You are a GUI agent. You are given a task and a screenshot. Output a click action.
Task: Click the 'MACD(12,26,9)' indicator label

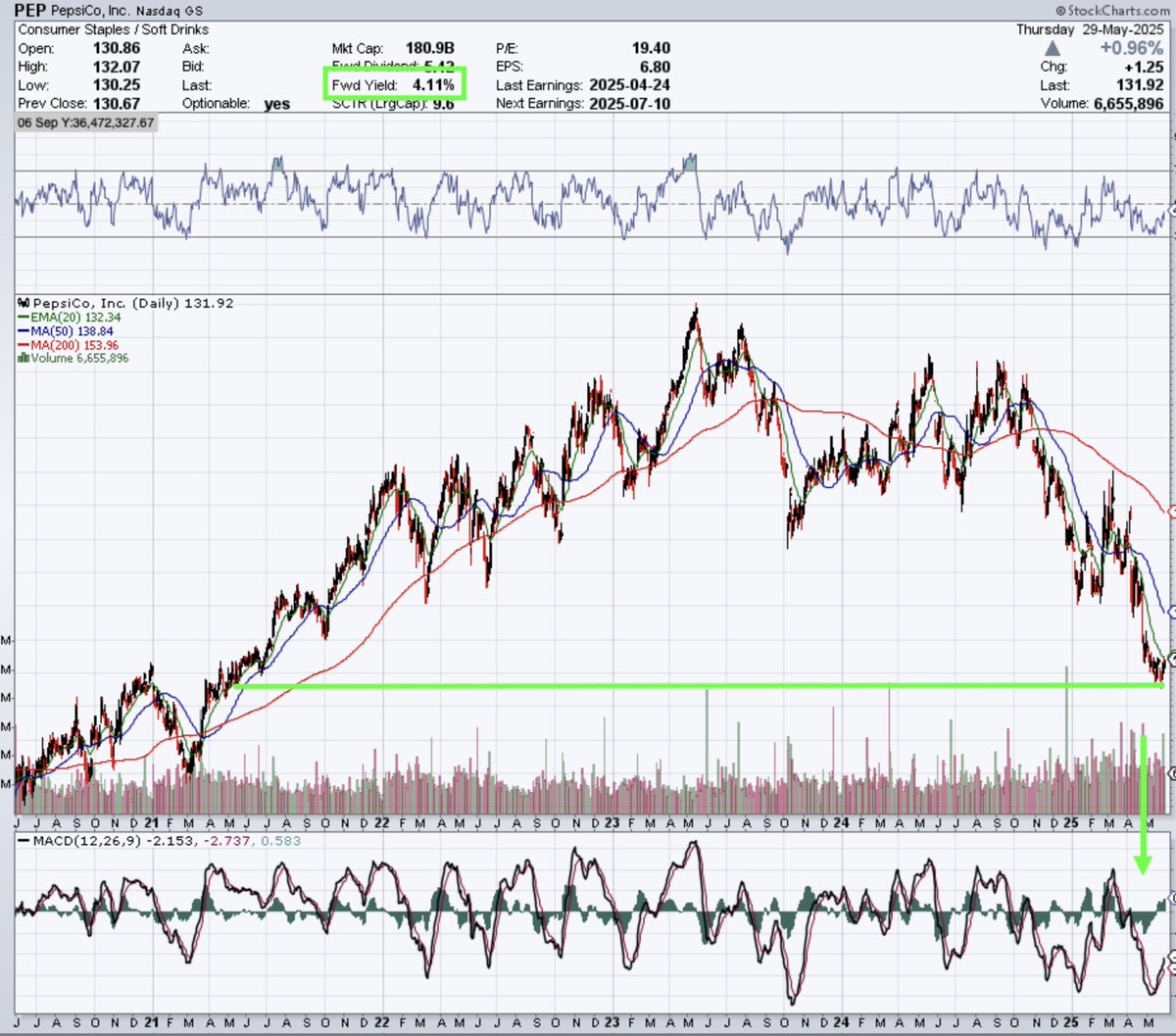click(88, 841)
